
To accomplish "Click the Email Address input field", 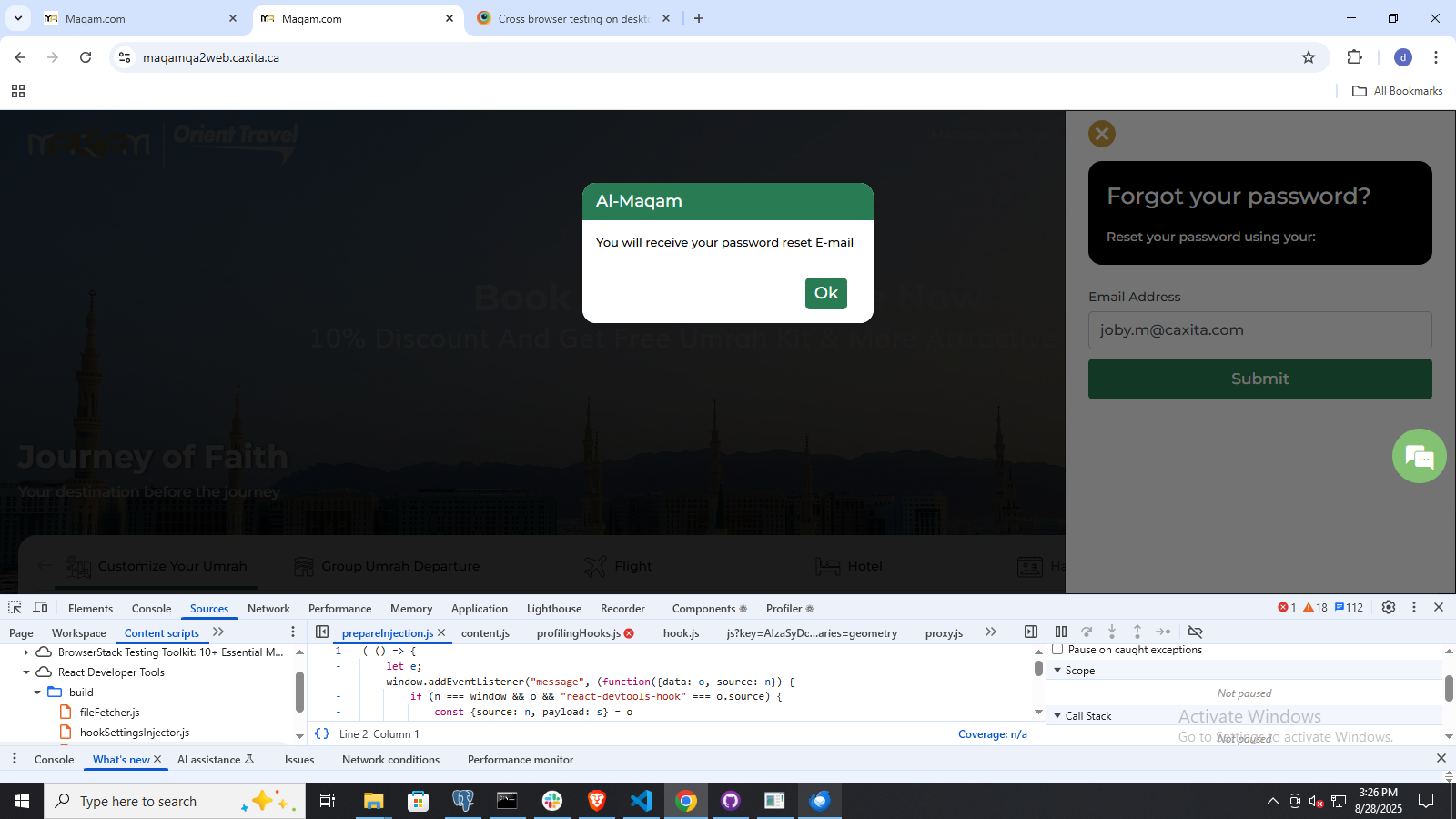I will 1259,330.
